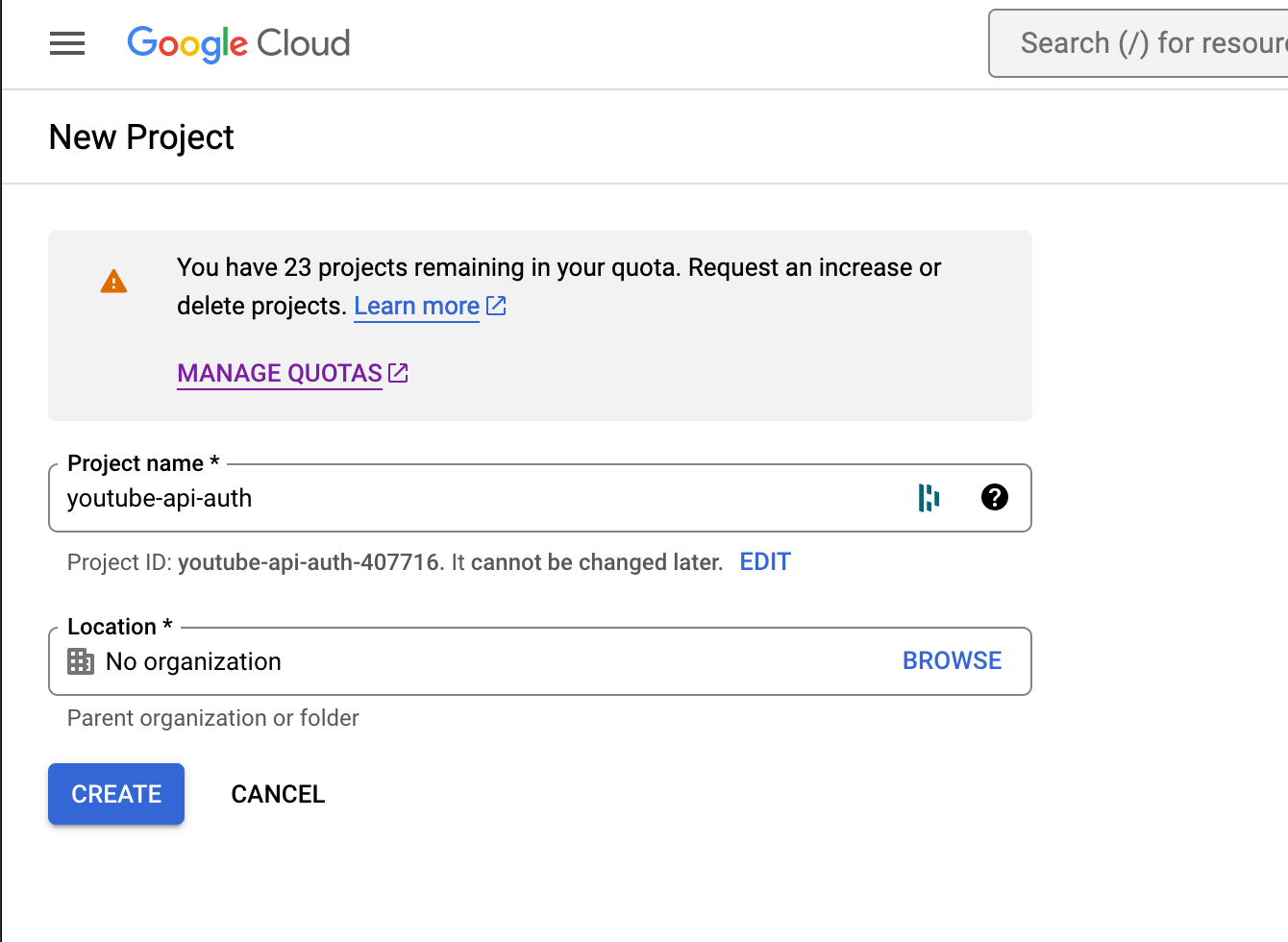Screen dimensions: 1288x942
Task: Browse for a parent organization
Action: [x=952, y=660]
